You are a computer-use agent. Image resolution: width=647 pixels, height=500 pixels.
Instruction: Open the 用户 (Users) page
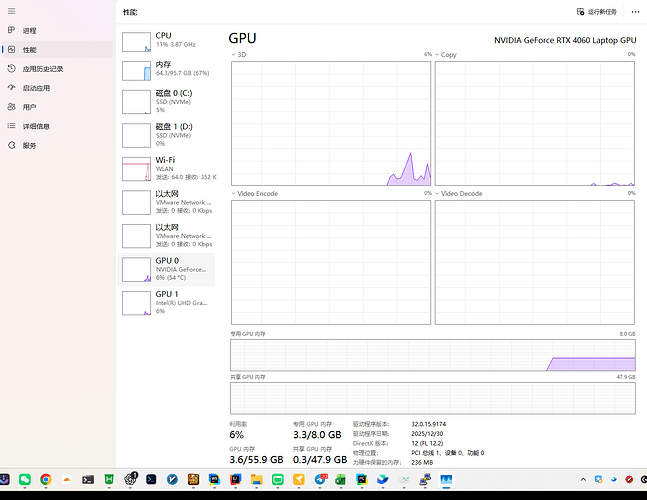tap(57, 107)
